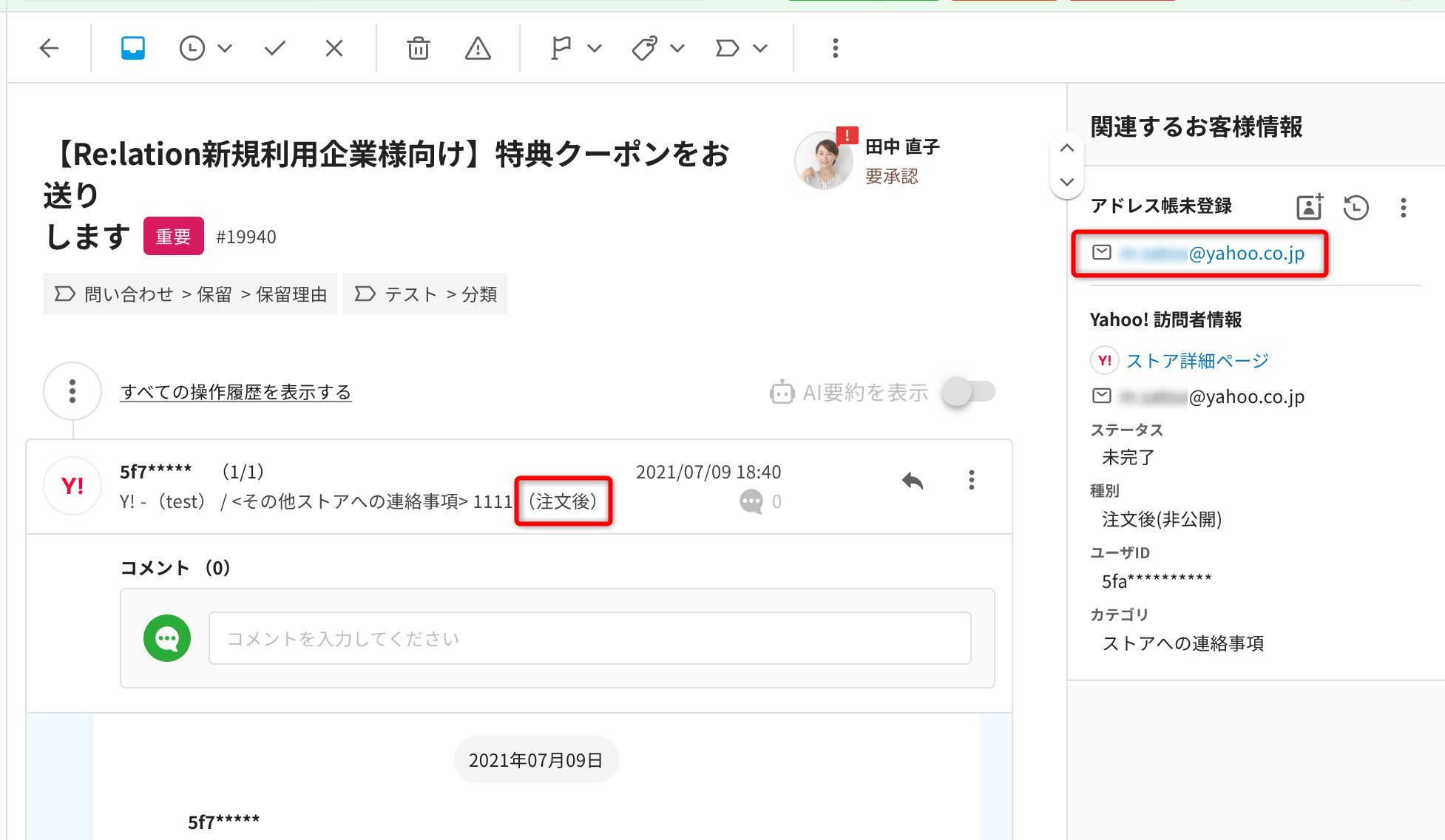
Task: Click the X no-action-needed icon
Action: tap(334, 49)
